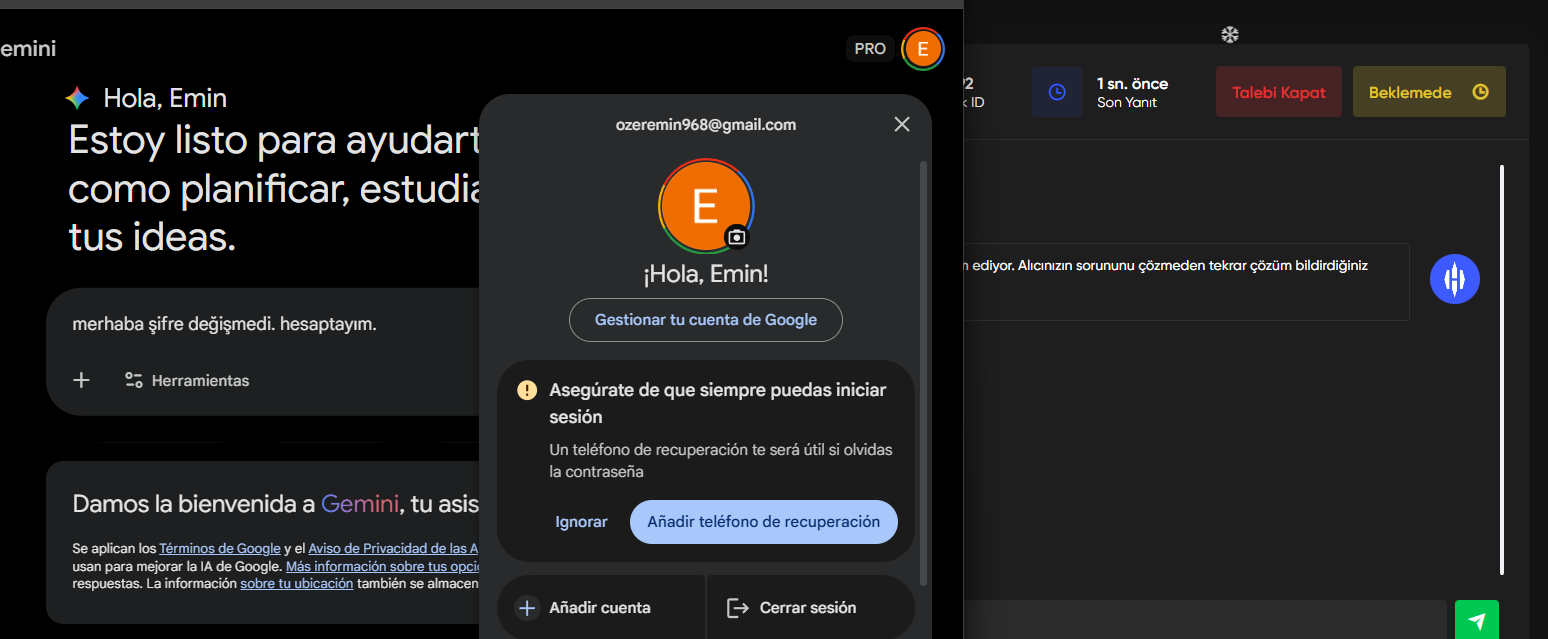Click the ¡Hola, Emin! greeting in popup

[706, 274]
